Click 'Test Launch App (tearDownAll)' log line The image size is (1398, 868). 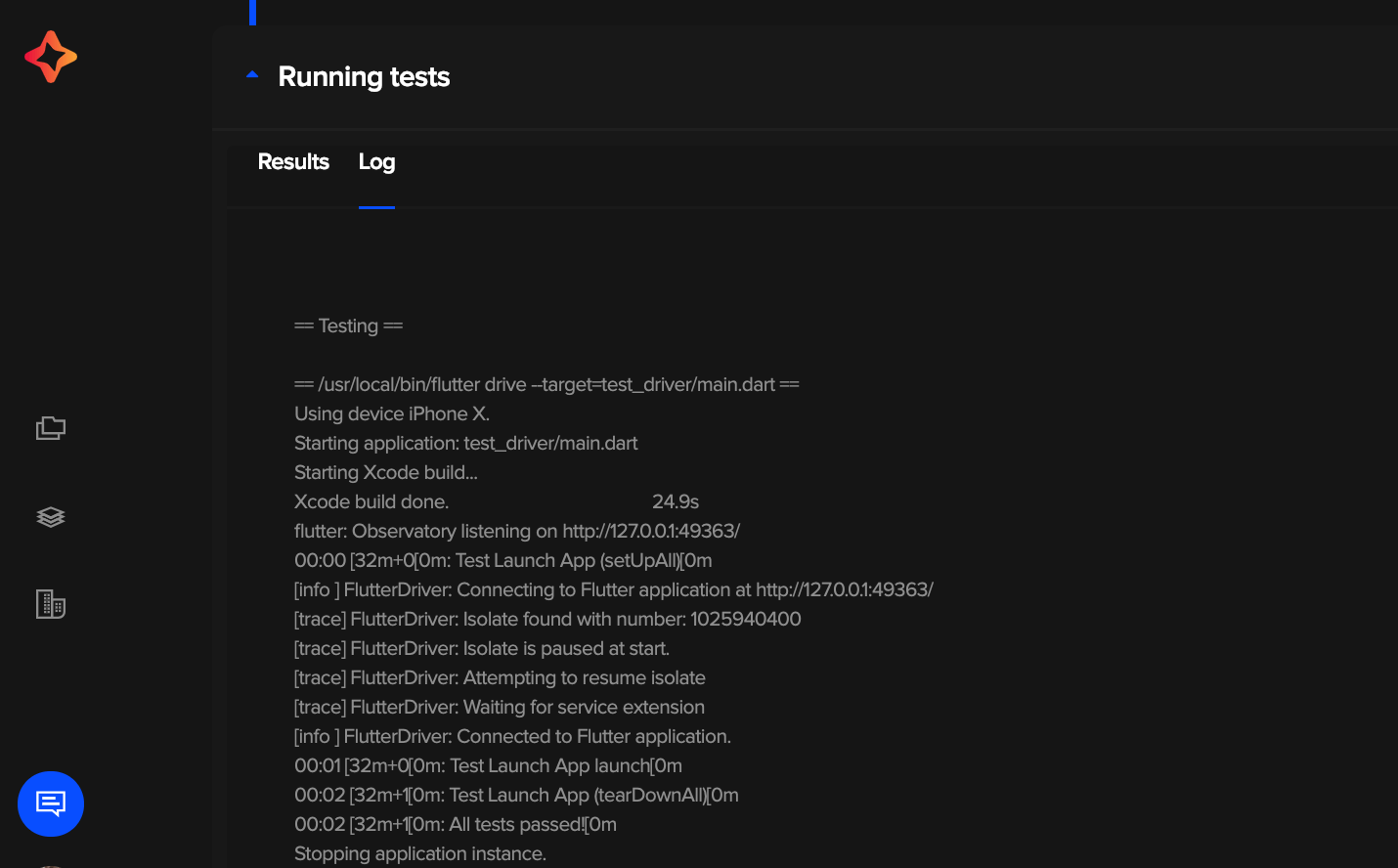click(517, 795)
